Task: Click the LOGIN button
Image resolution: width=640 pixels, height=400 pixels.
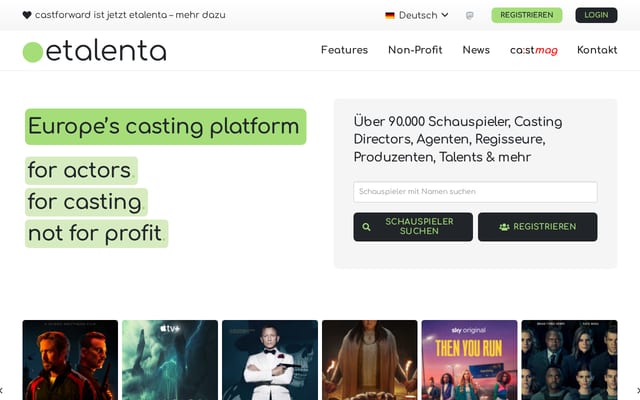Action: 596,15
